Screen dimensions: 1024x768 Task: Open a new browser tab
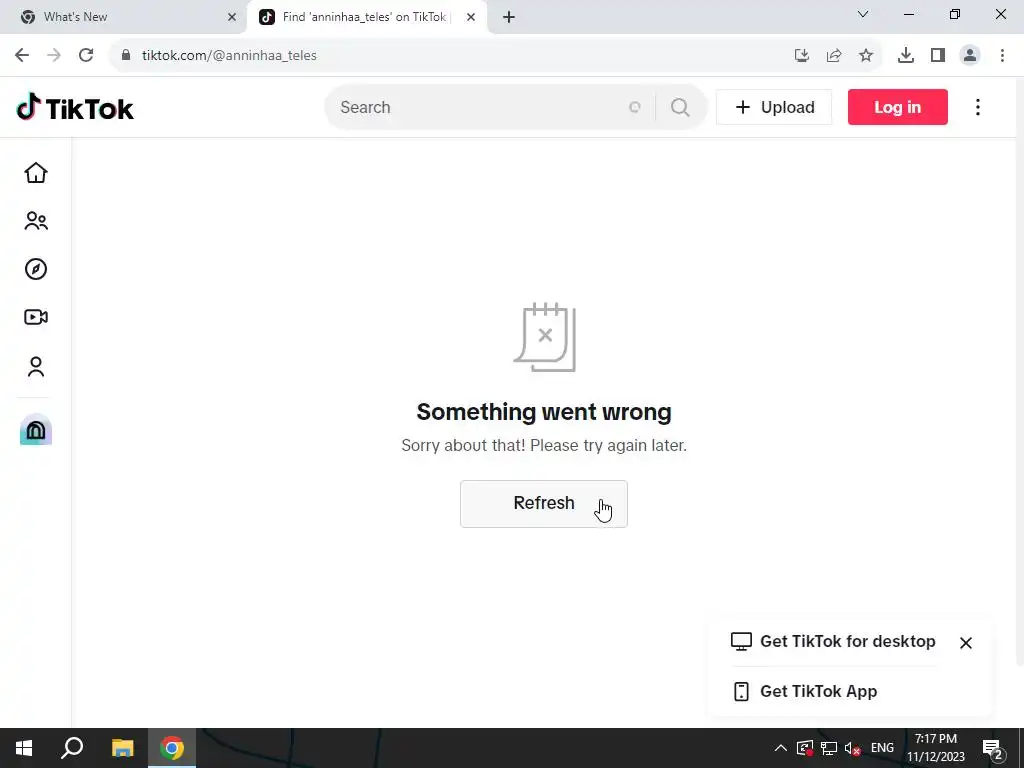coord(509,18)
